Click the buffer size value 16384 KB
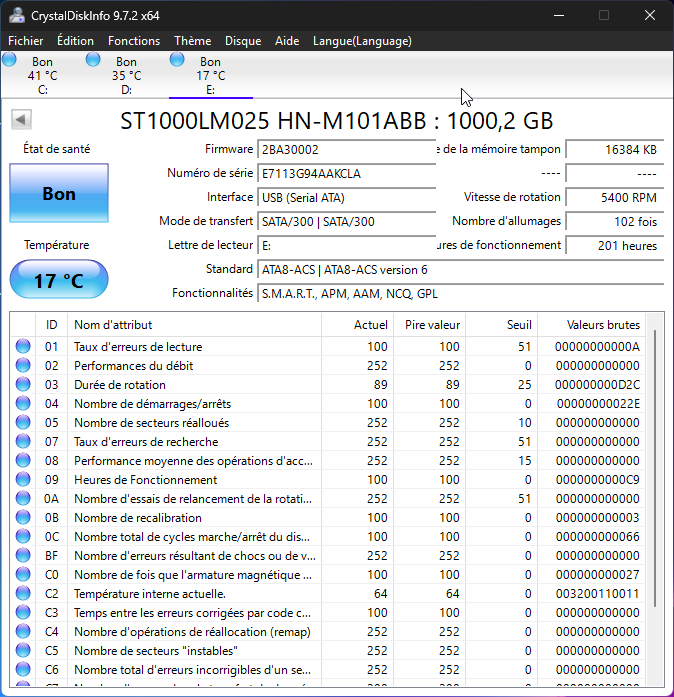This screenshot has height=697, width=674. click(614, 149)
